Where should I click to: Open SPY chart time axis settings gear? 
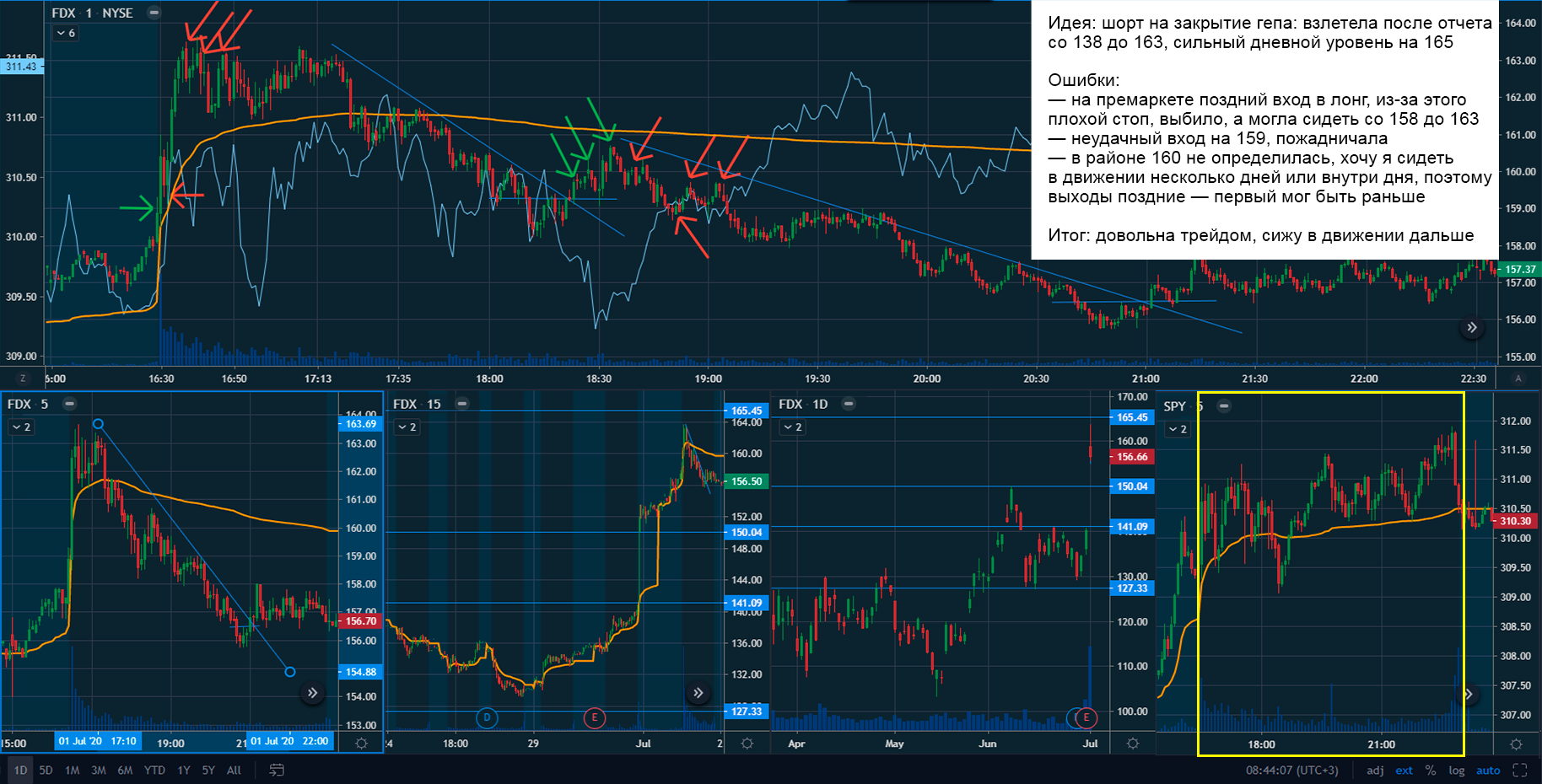point(1516,744)
